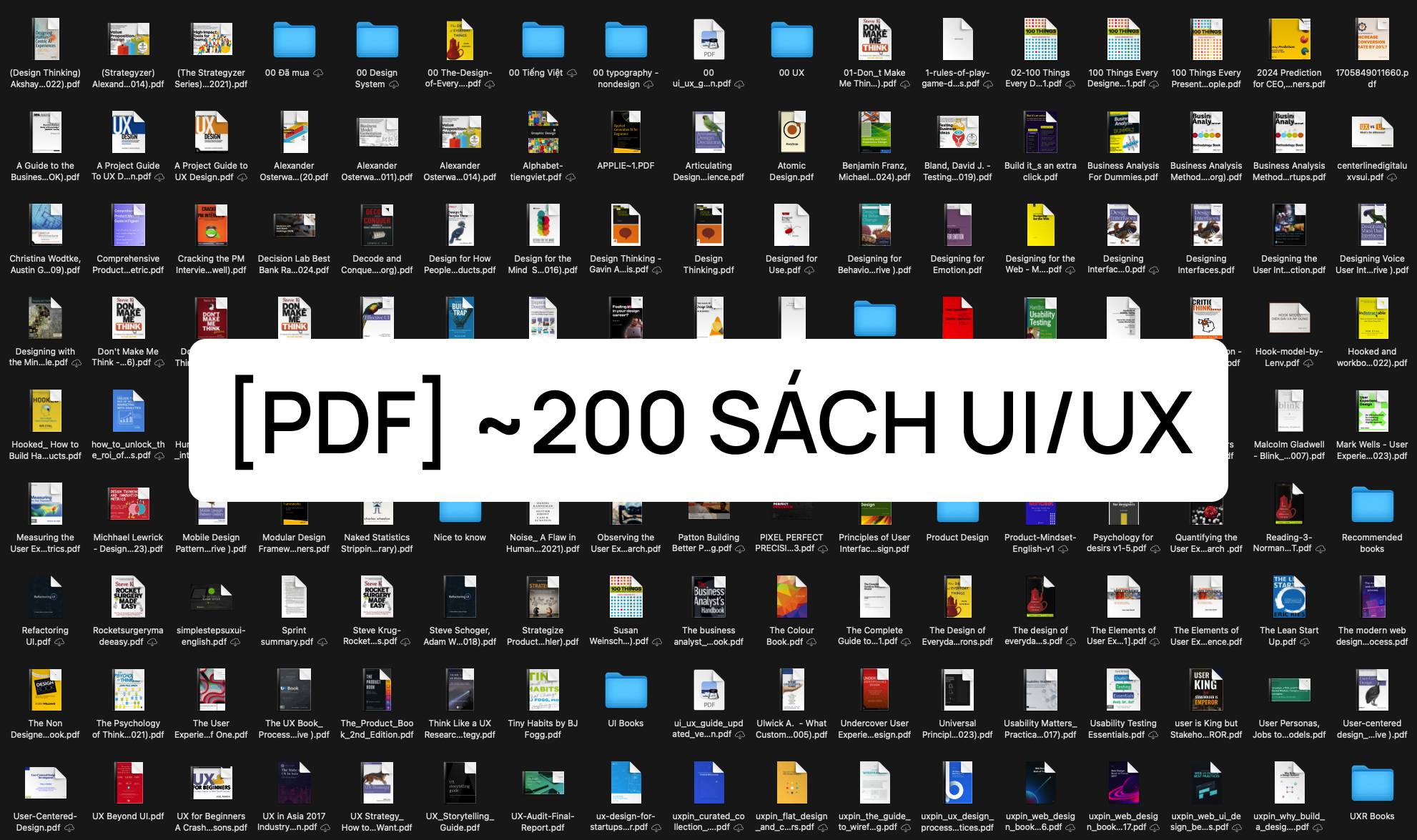Click cloud icon next to 'The Lean Start Up.pdf'
Screen dimensions: 1417x840
tap(1305, 642)
